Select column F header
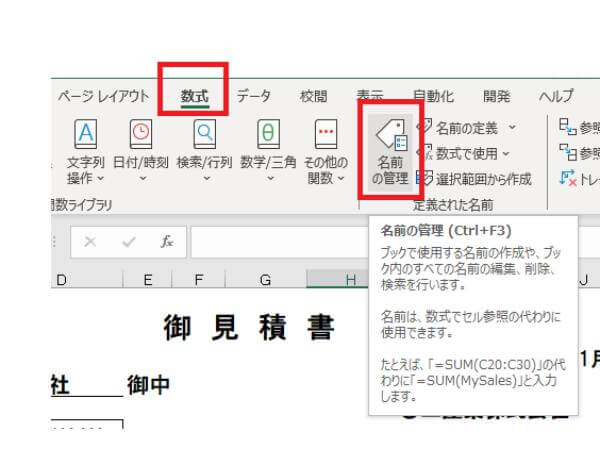This screenshot has height=464, width=600. tap(199, 280)
